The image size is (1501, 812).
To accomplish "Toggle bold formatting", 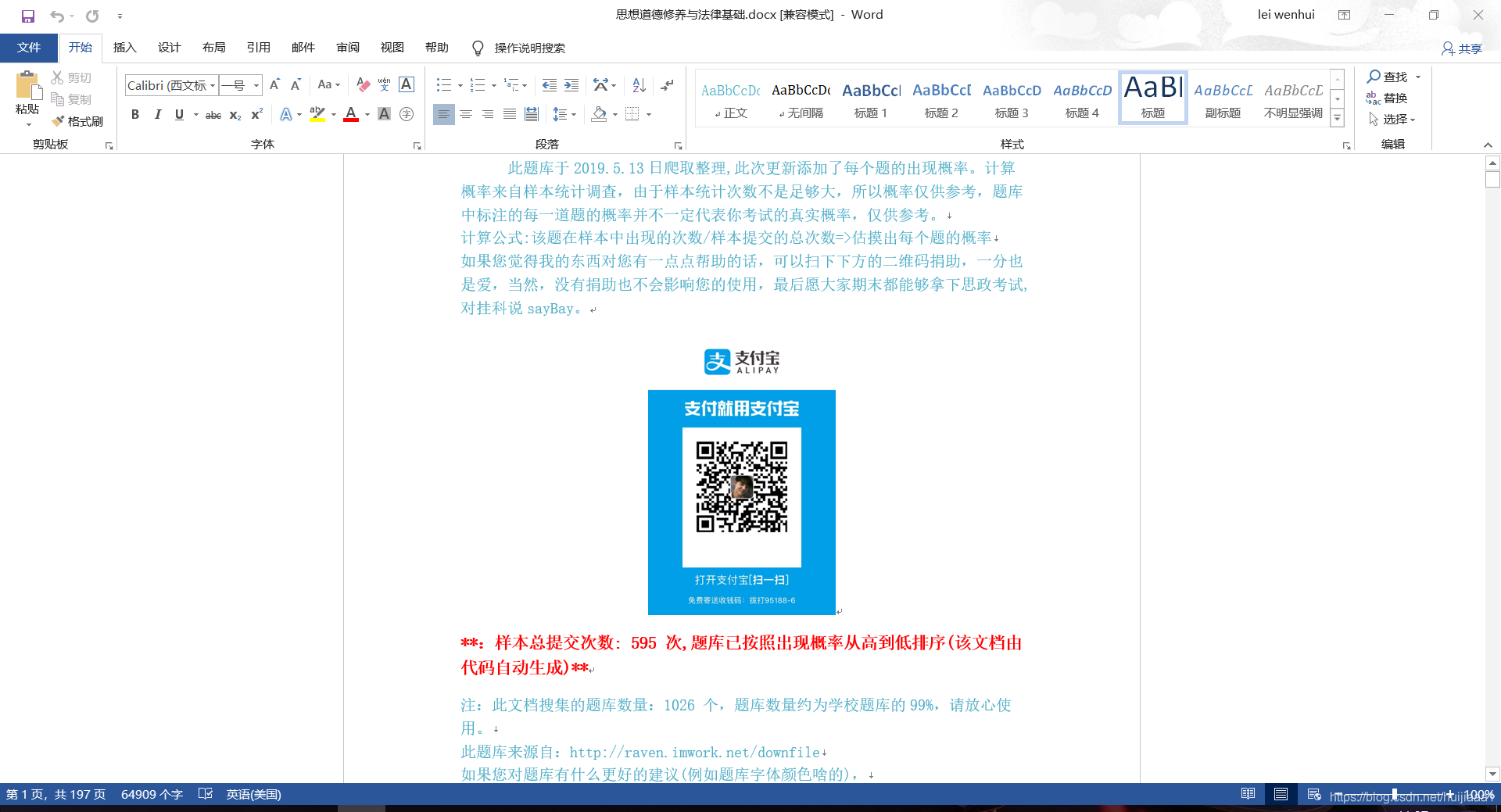I will [135, 115].
